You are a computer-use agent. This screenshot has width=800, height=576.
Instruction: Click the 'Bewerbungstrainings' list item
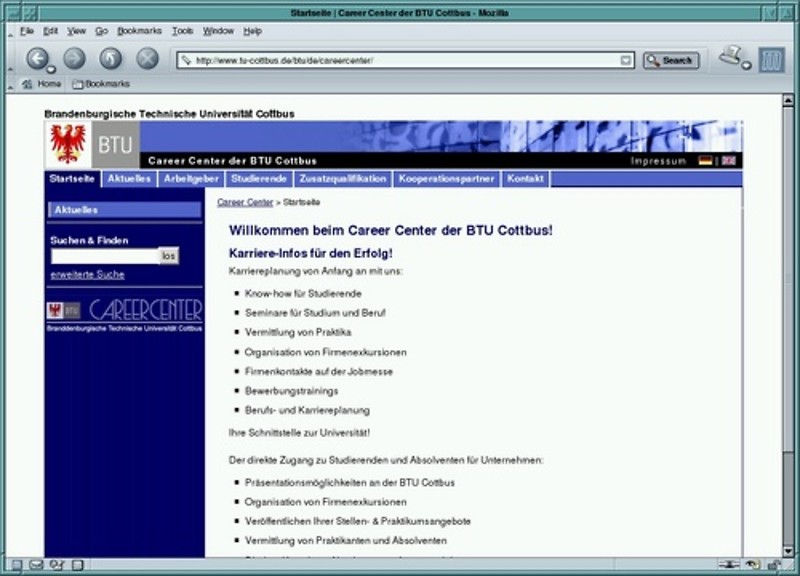(291, 391)
